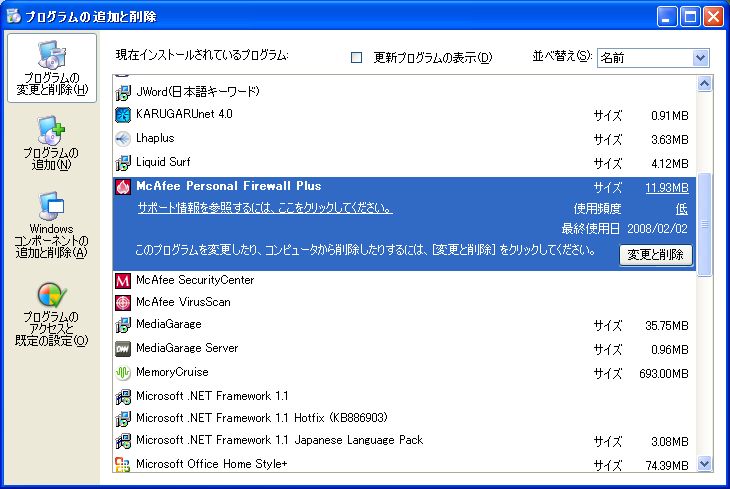730x489 pixels.
Task: Select the MediaGarage Server icon
Action: click(x=123, y=349)
